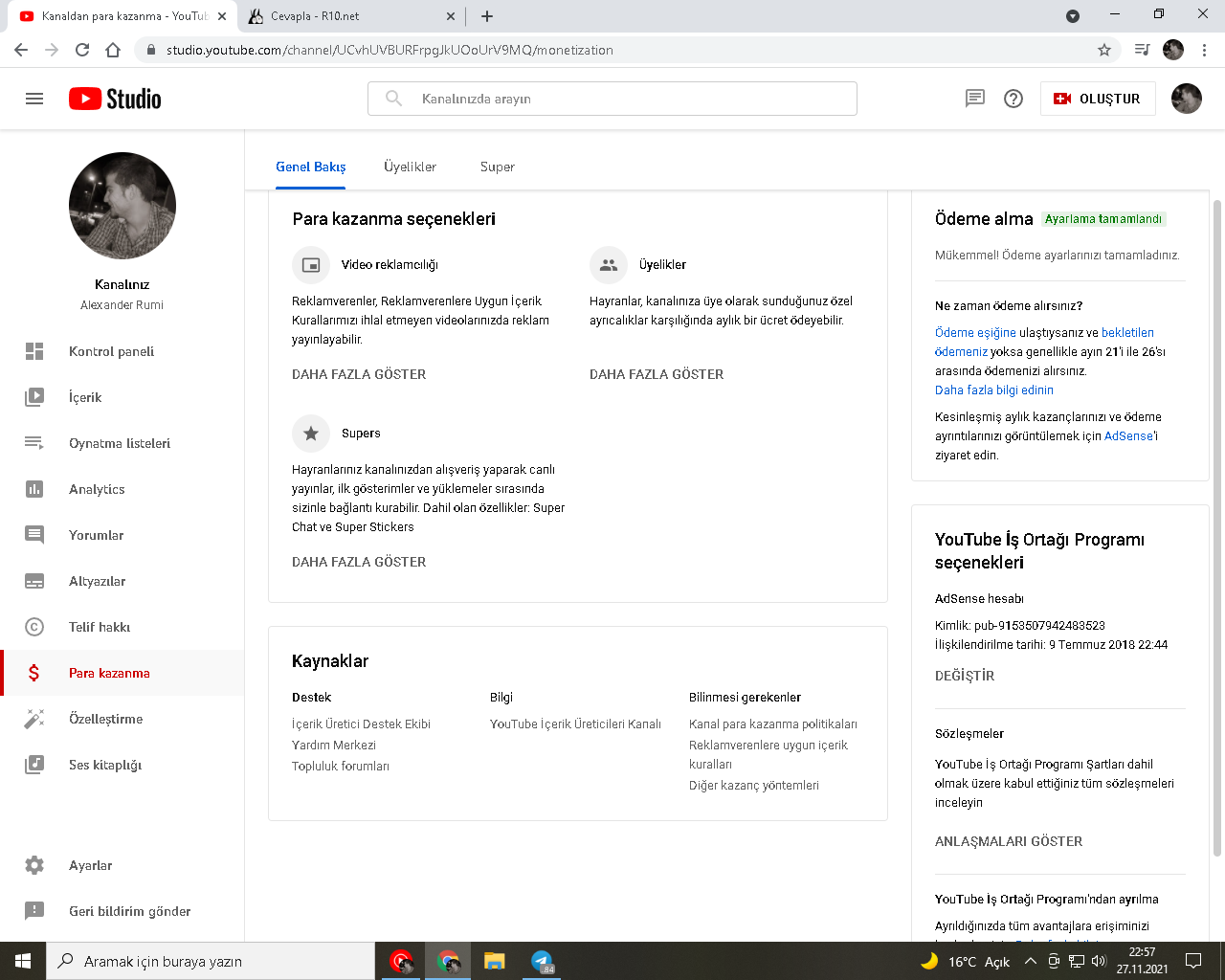Image resolution: width=1225 pixels, height=980 pixels.
Task: Open İçerik Üretici Destek Ekibi link
Action: point(361,724)
